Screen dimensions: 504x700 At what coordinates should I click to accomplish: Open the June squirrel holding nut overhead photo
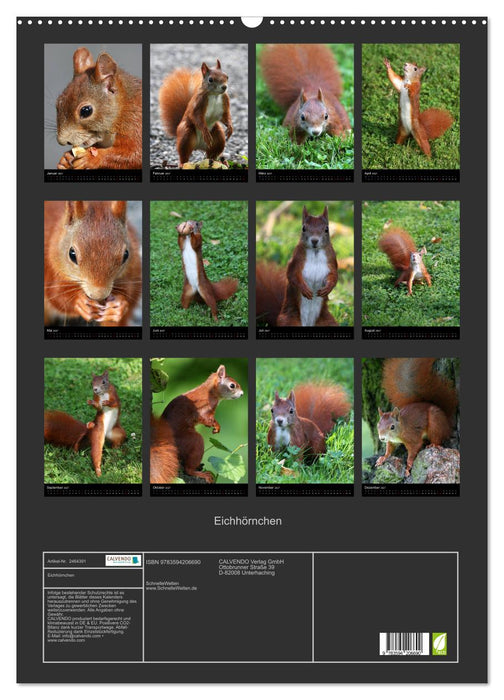pyautogui.click(x=199, y=263)
